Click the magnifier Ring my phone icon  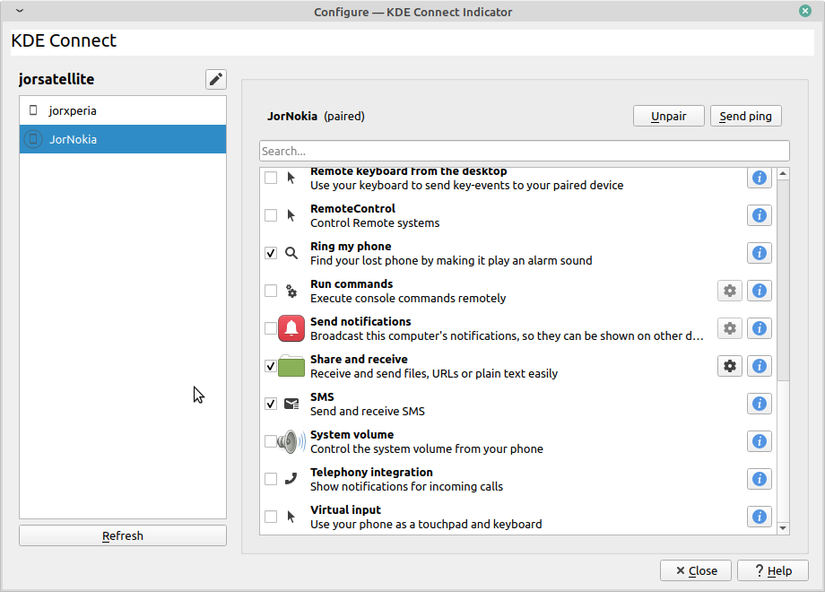click(x=291, y=253)
